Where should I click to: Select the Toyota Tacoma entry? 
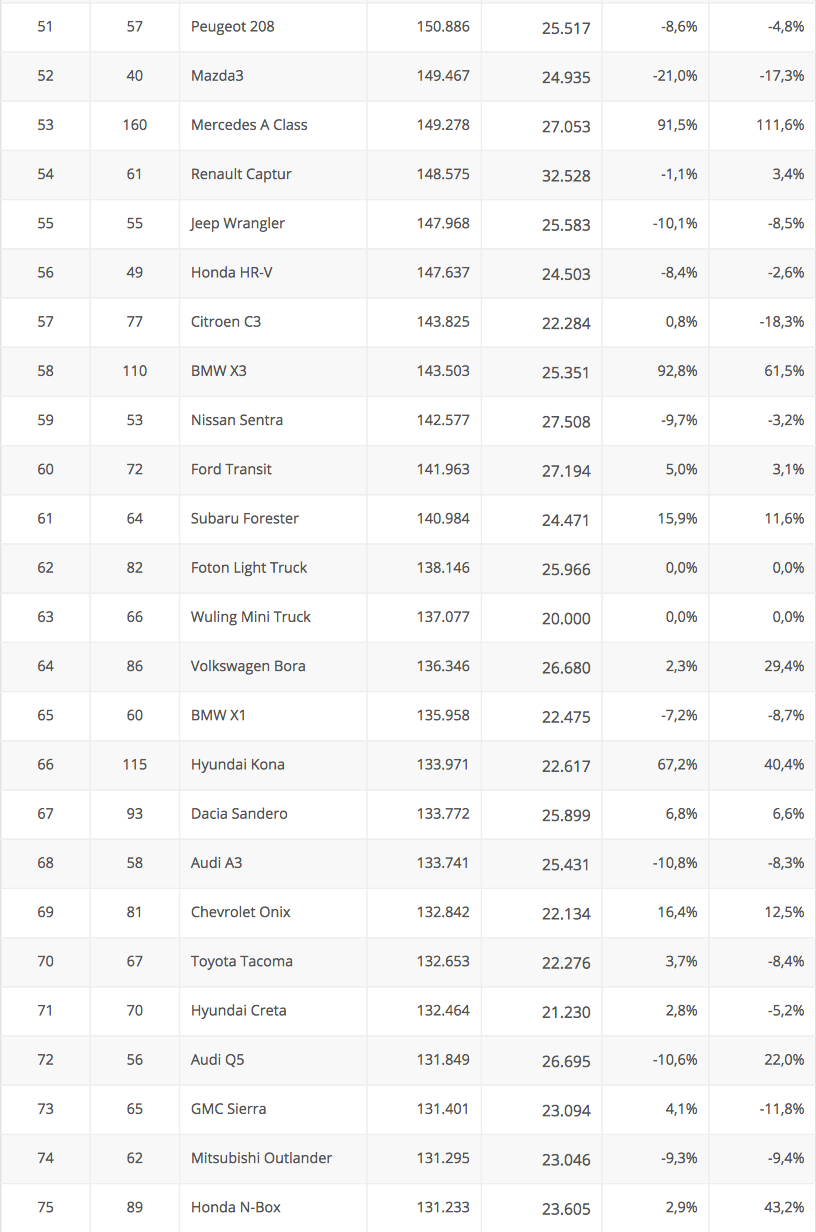[242, 961]
